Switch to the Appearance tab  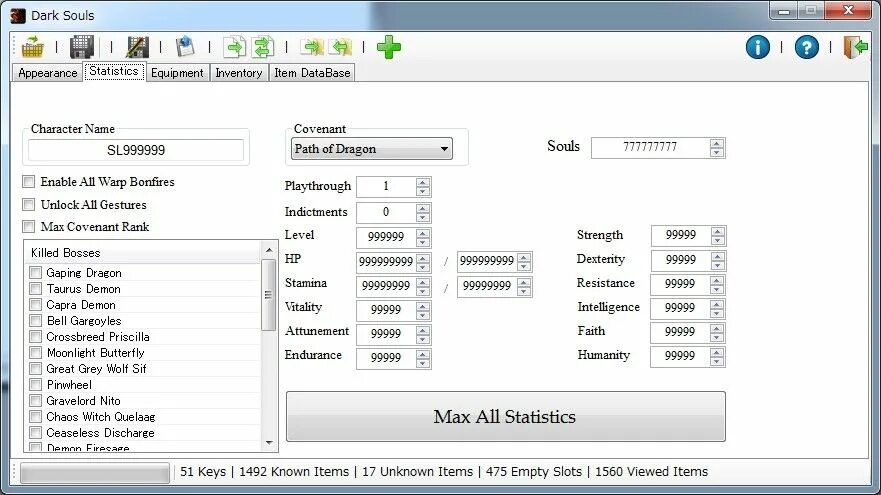pos(48,73)
